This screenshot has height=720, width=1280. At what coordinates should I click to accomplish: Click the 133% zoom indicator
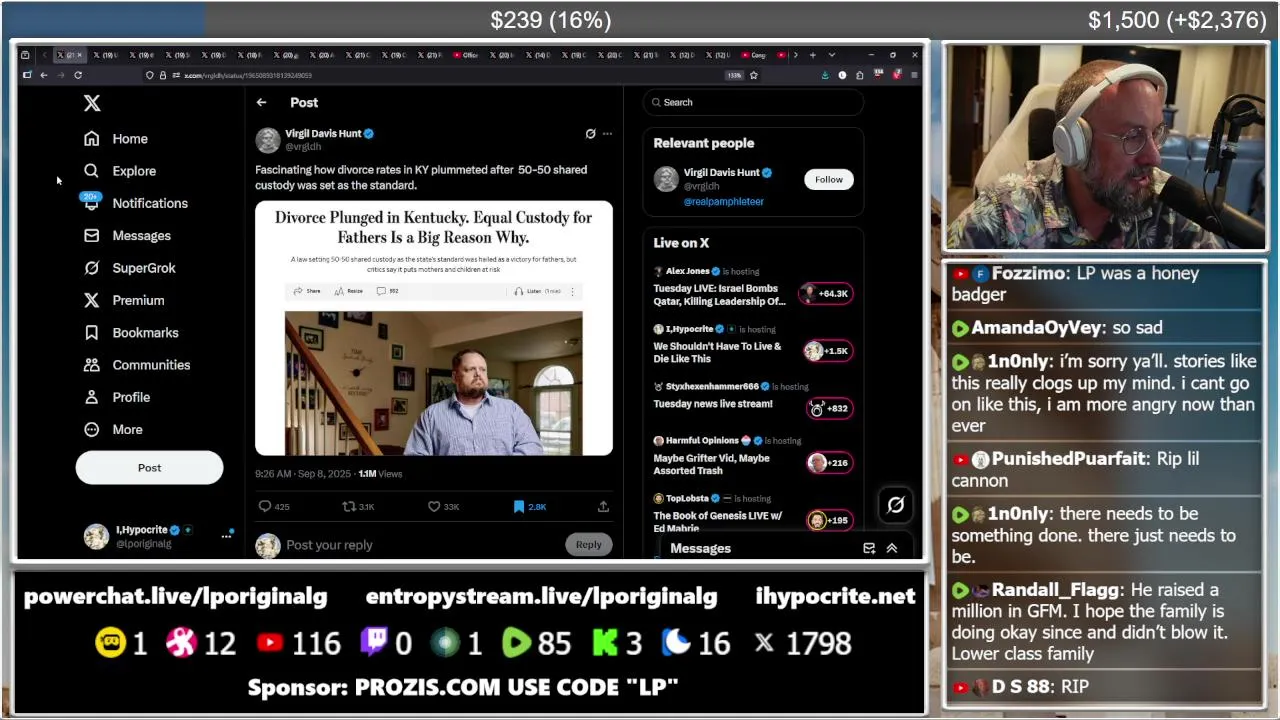pos(733,75)
